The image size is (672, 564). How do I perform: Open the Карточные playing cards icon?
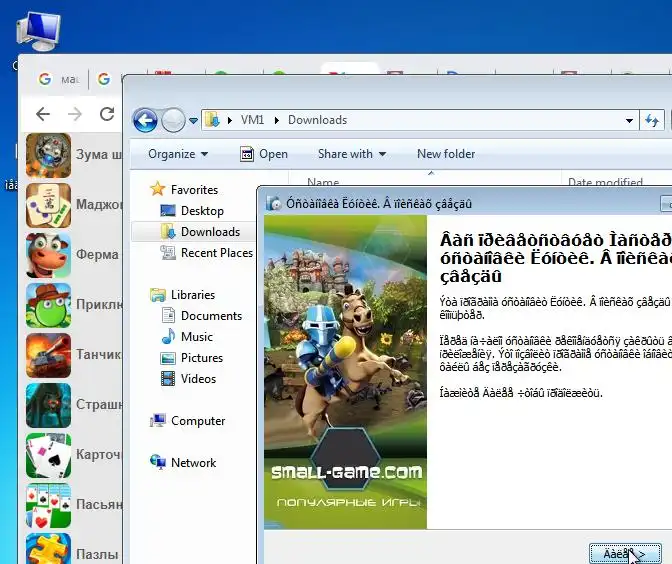point(48,456)
